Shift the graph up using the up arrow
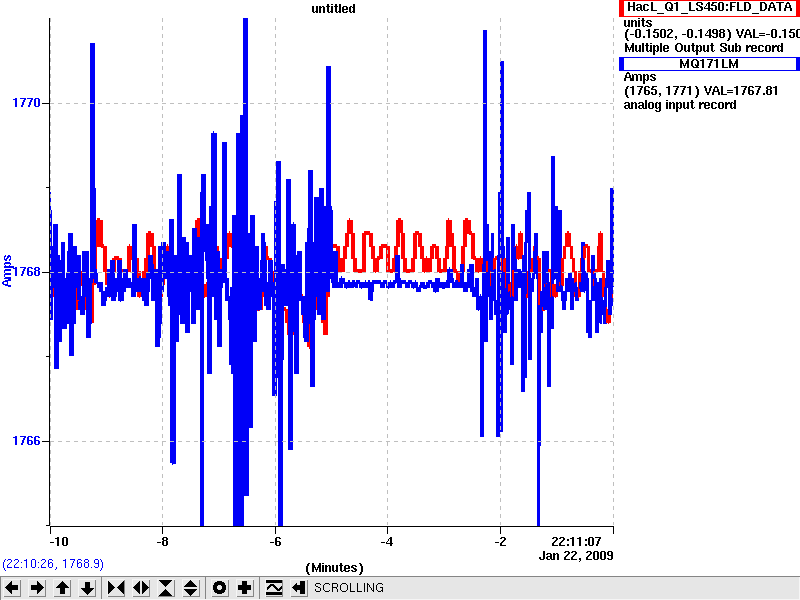Viewport: 800px width, 600px height. point(63,588)
